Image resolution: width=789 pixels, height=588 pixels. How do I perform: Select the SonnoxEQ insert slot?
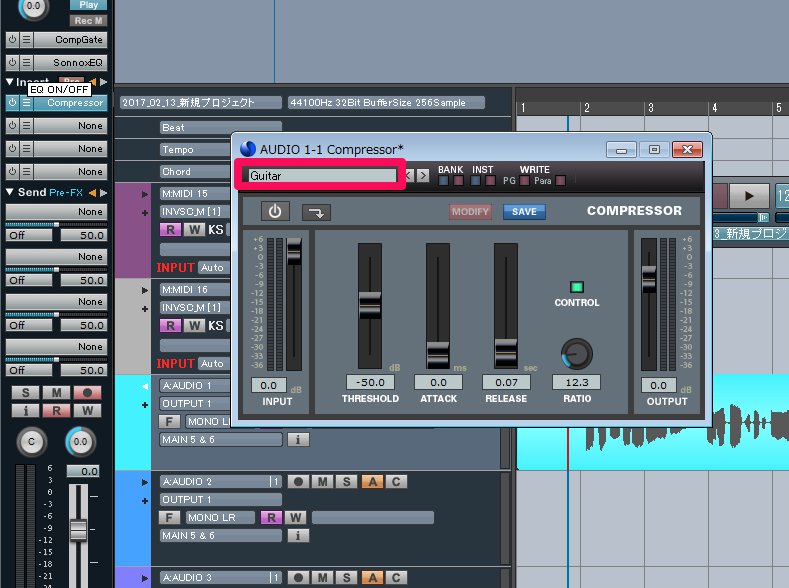(71, 62)
